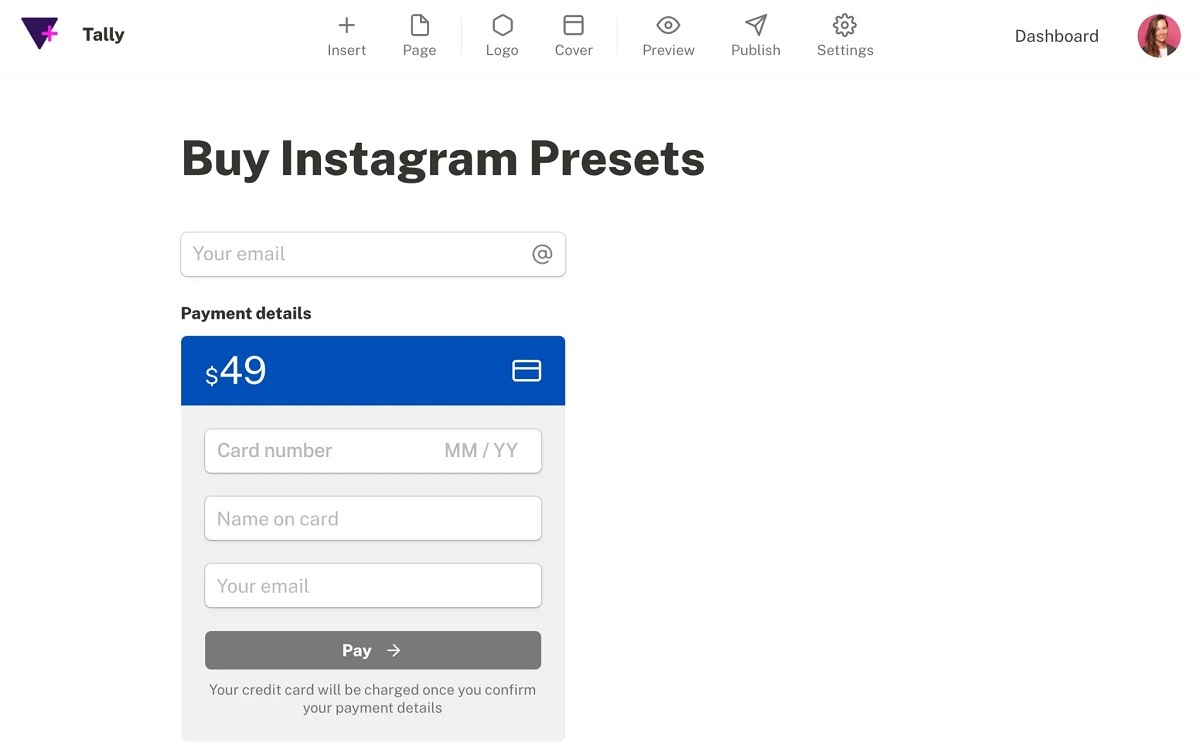Focus the payment Your email field
Screen dimensions: 1200x750
(373, 586)
